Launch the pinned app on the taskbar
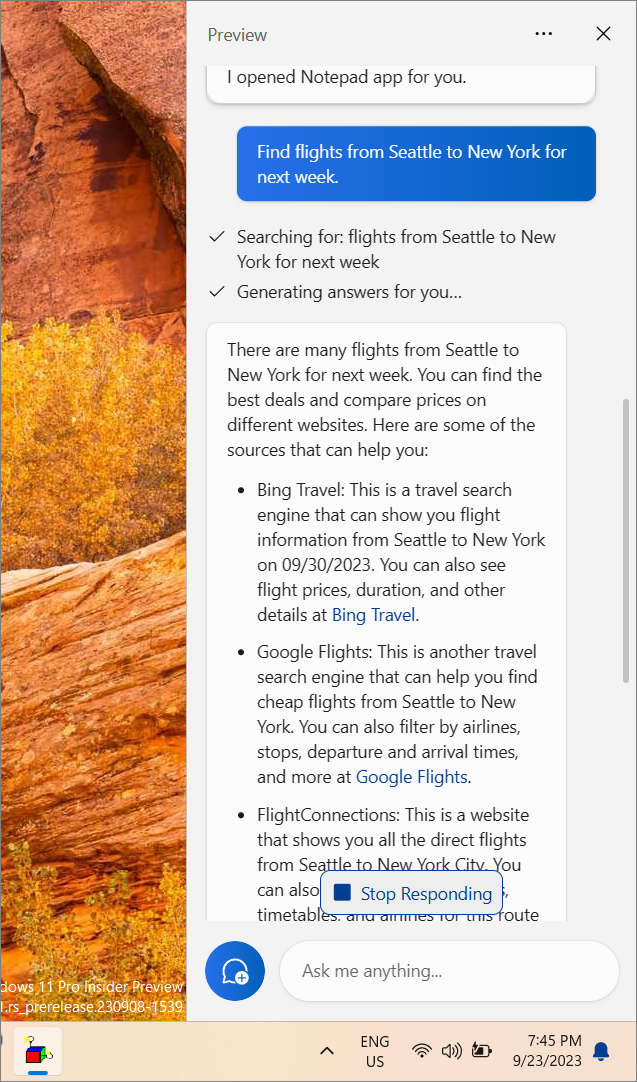The width and height of the screenshot is (637, 1082). [37, 1051]
